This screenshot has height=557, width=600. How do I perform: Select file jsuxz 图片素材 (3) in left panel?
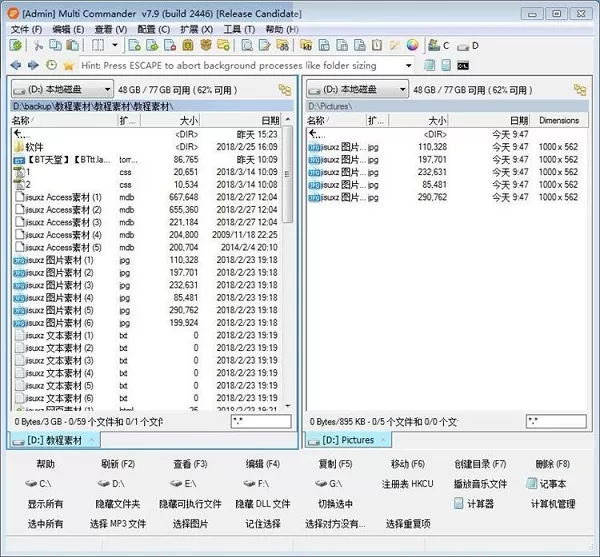[145, 285]
